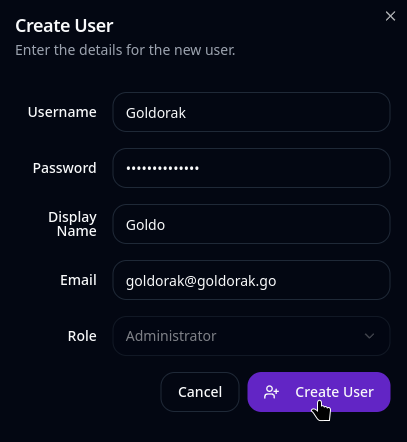Click the Email field with goldorak@goldorak.go
Screen dimensions: 407x442
click(251, 280)
